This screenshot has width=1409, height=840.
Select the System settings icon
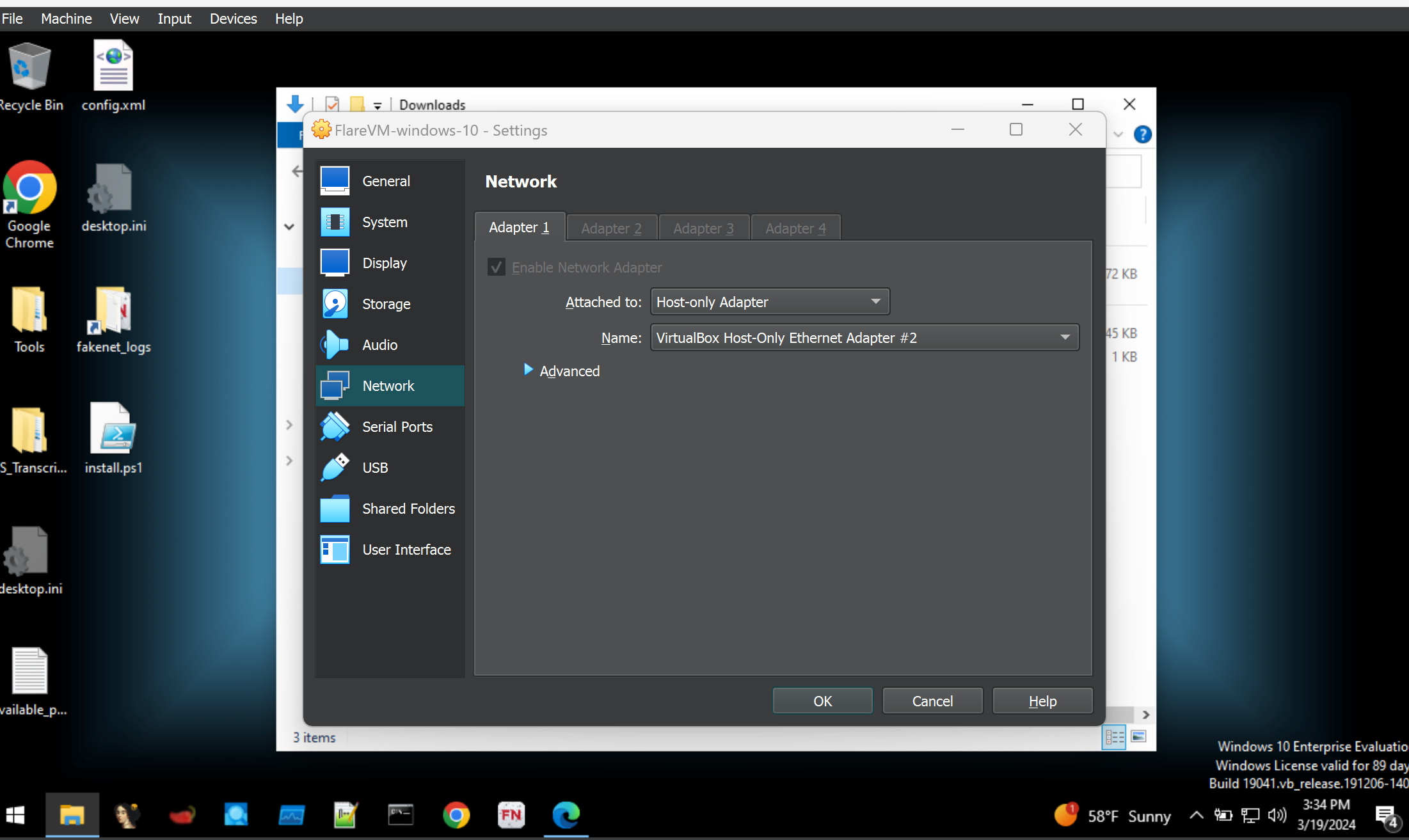tap(334, 221)
